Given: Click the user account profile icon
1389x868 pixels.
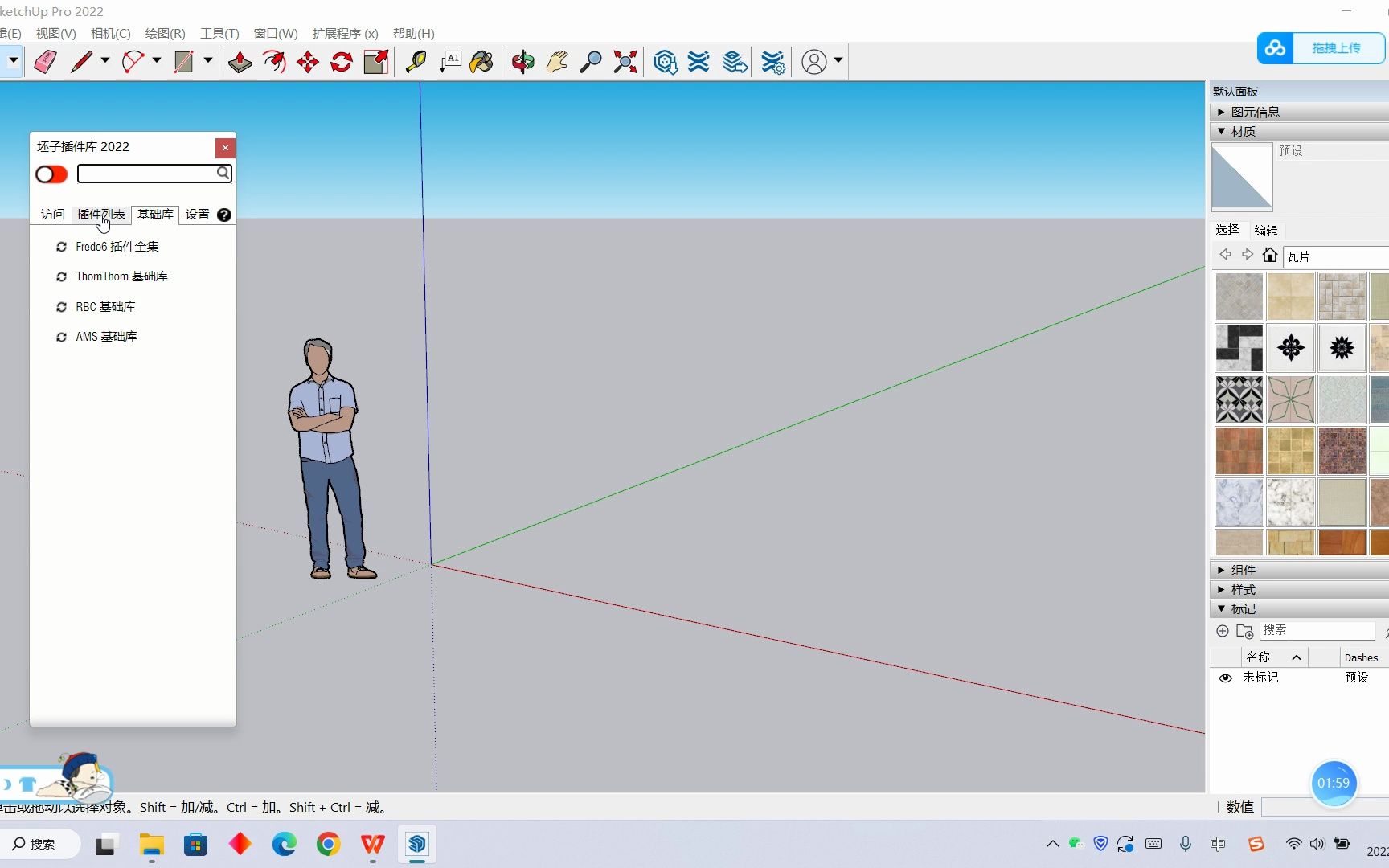Looking at the screenshot, I should point(814,62).
